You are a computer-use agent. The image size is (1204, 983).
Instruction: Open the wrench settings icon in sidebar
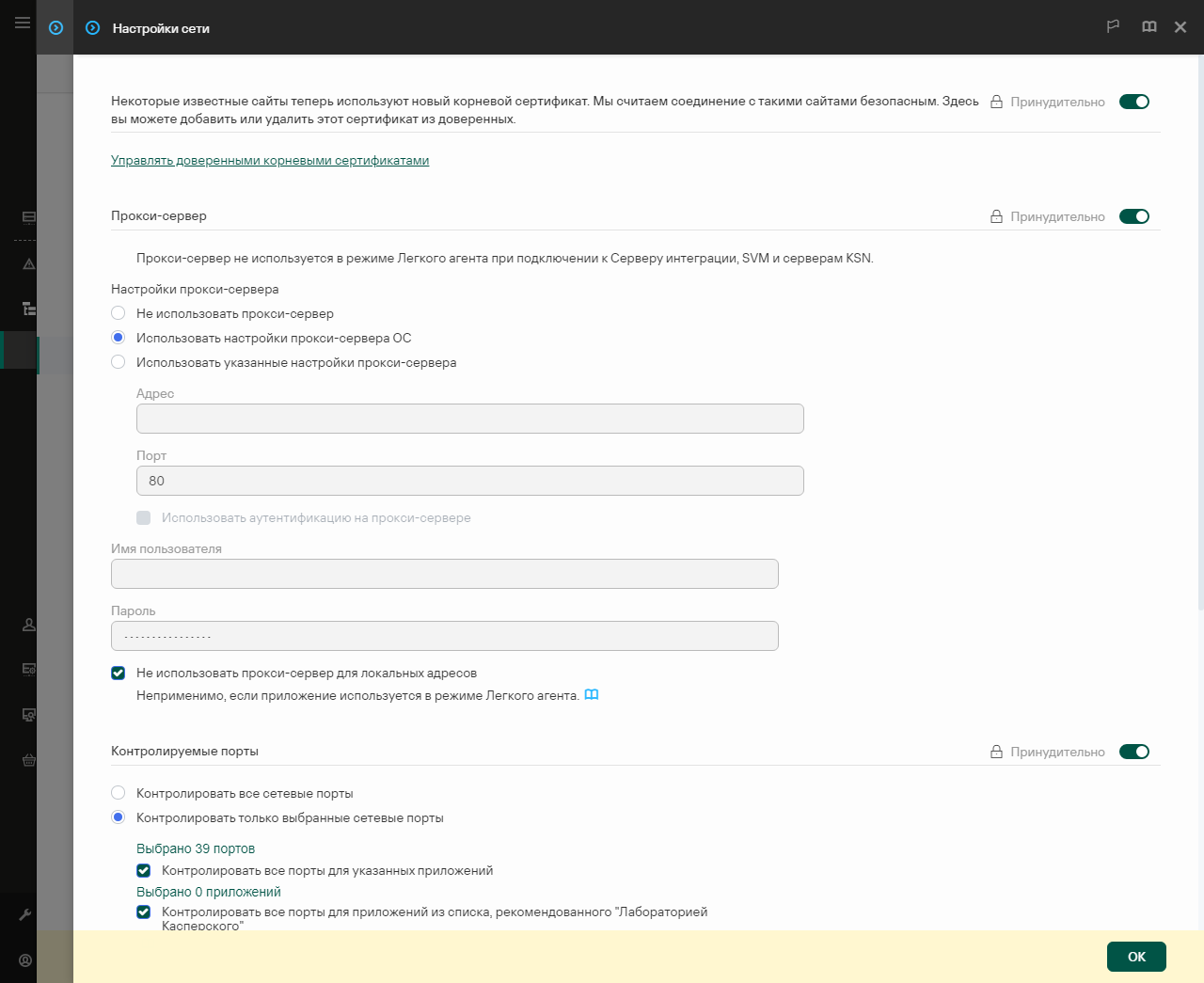click(25, 914)
